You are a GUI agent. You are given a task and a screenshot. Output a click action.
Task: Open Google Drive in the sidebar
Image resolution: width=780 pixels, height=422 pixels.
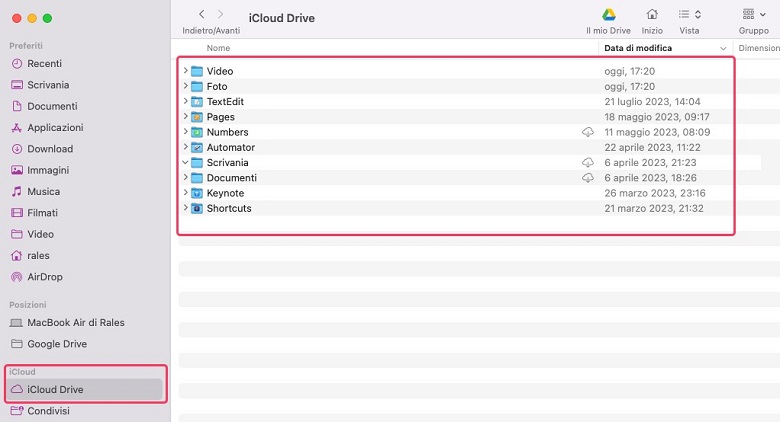click(49, 344)
